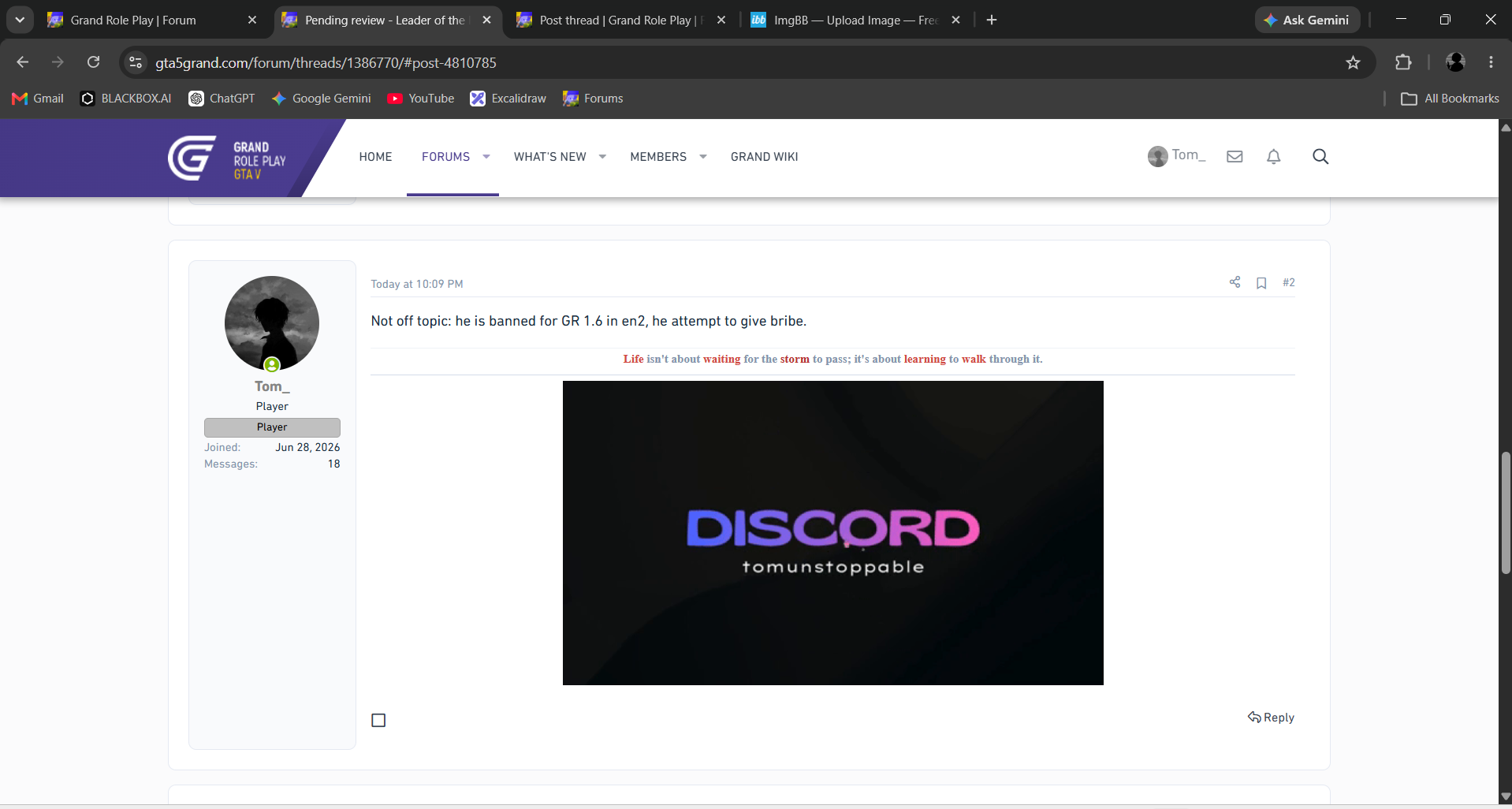This screenshot has width=1512, height=809.
Task: Bookmark this page with the star icon
Action: pyautogui.click(x=1353, y=62)
